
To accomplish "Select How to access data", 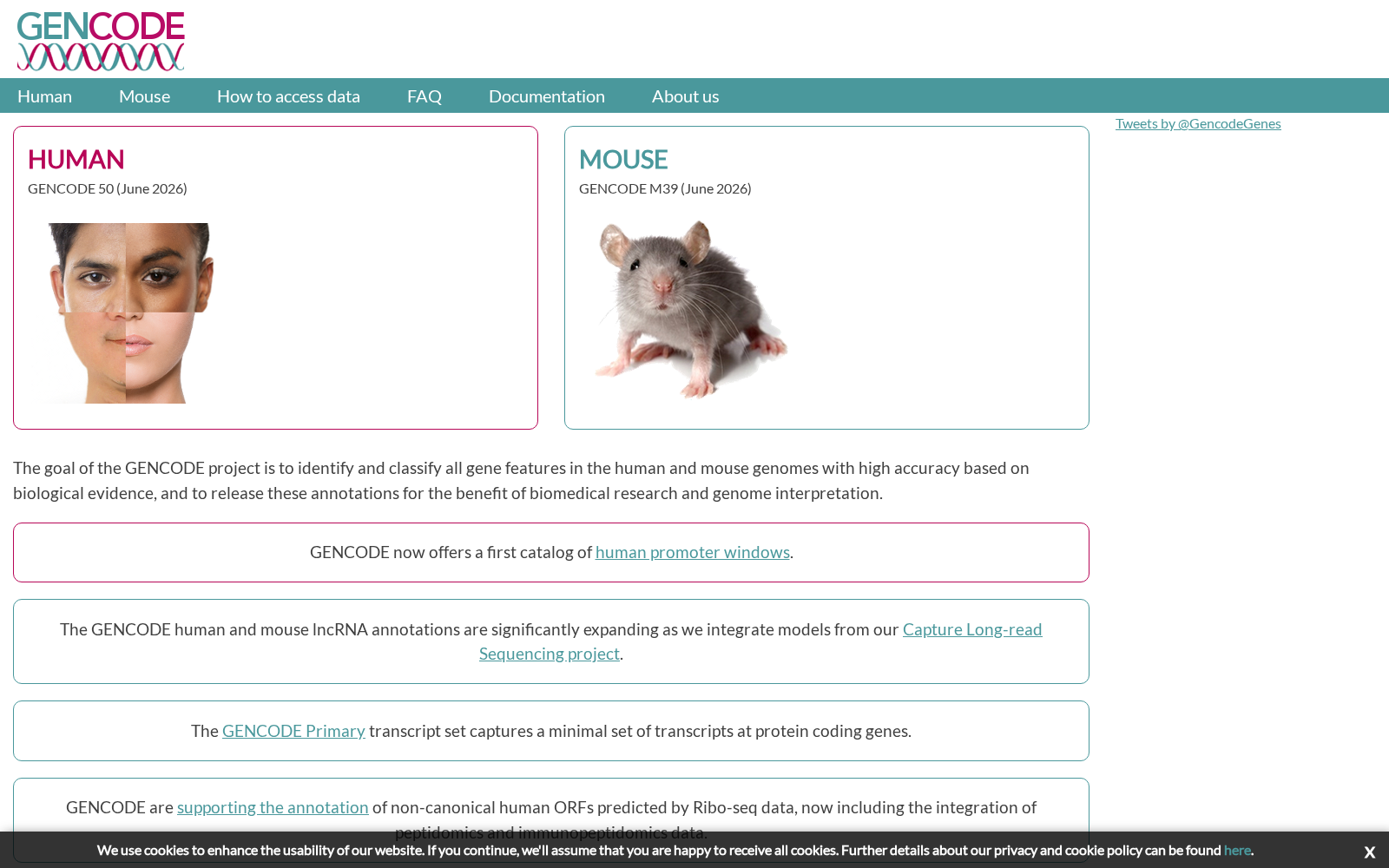I will point(288,96).
